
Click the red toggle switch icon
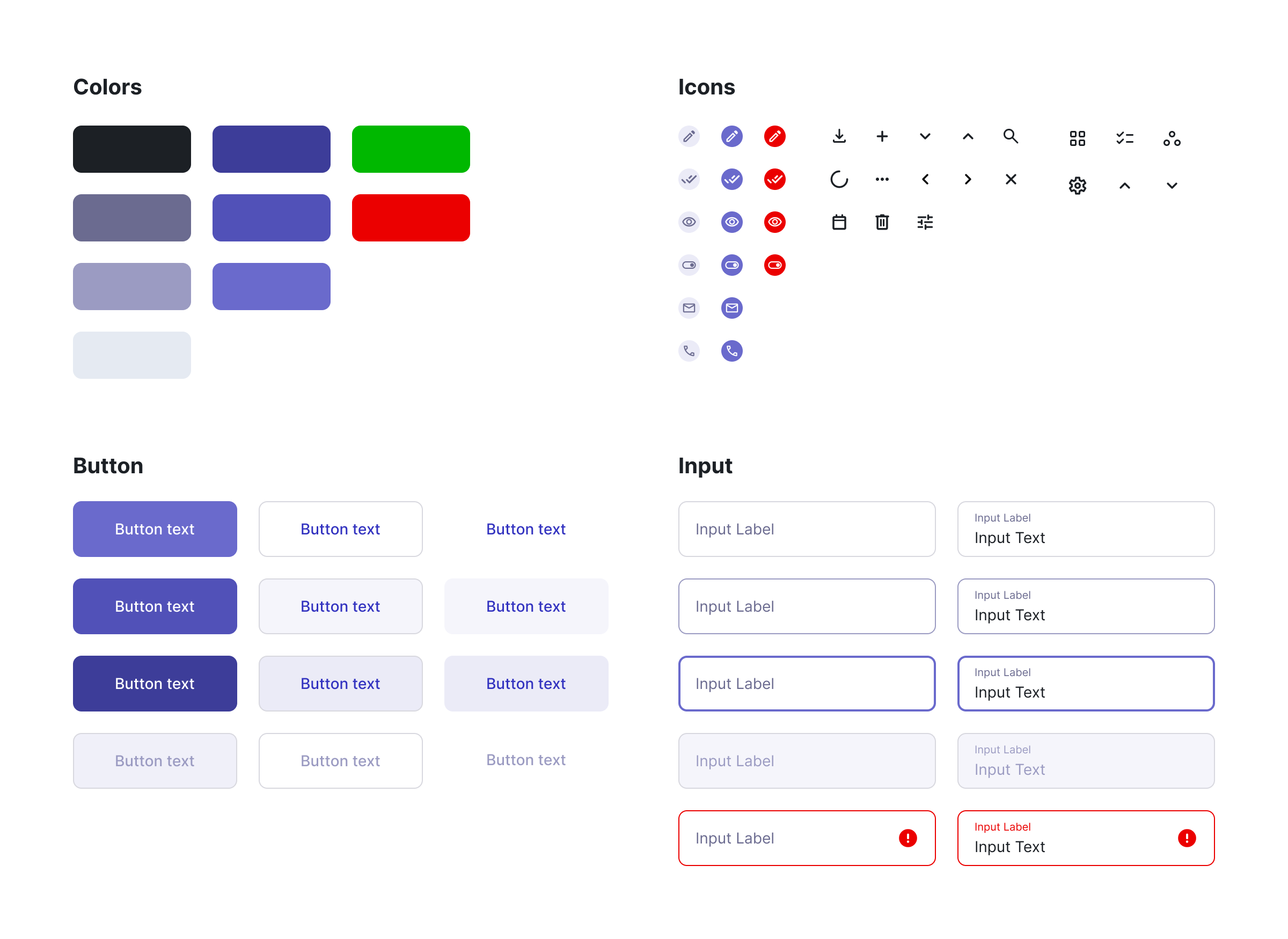point(774,265)
